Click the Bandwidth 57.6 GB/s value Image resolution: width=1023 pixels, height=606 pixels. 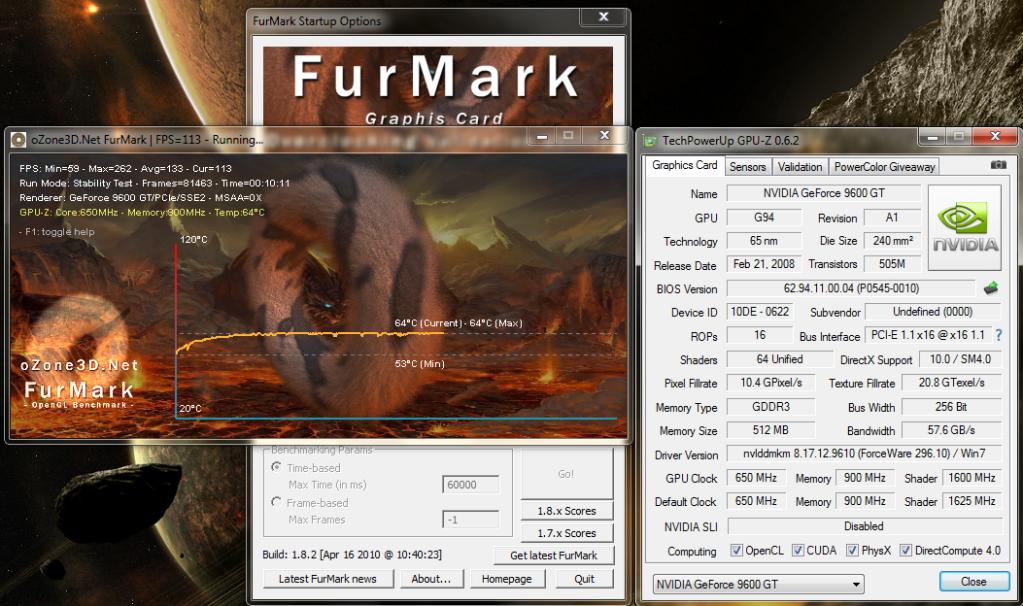tap(951, 430)
